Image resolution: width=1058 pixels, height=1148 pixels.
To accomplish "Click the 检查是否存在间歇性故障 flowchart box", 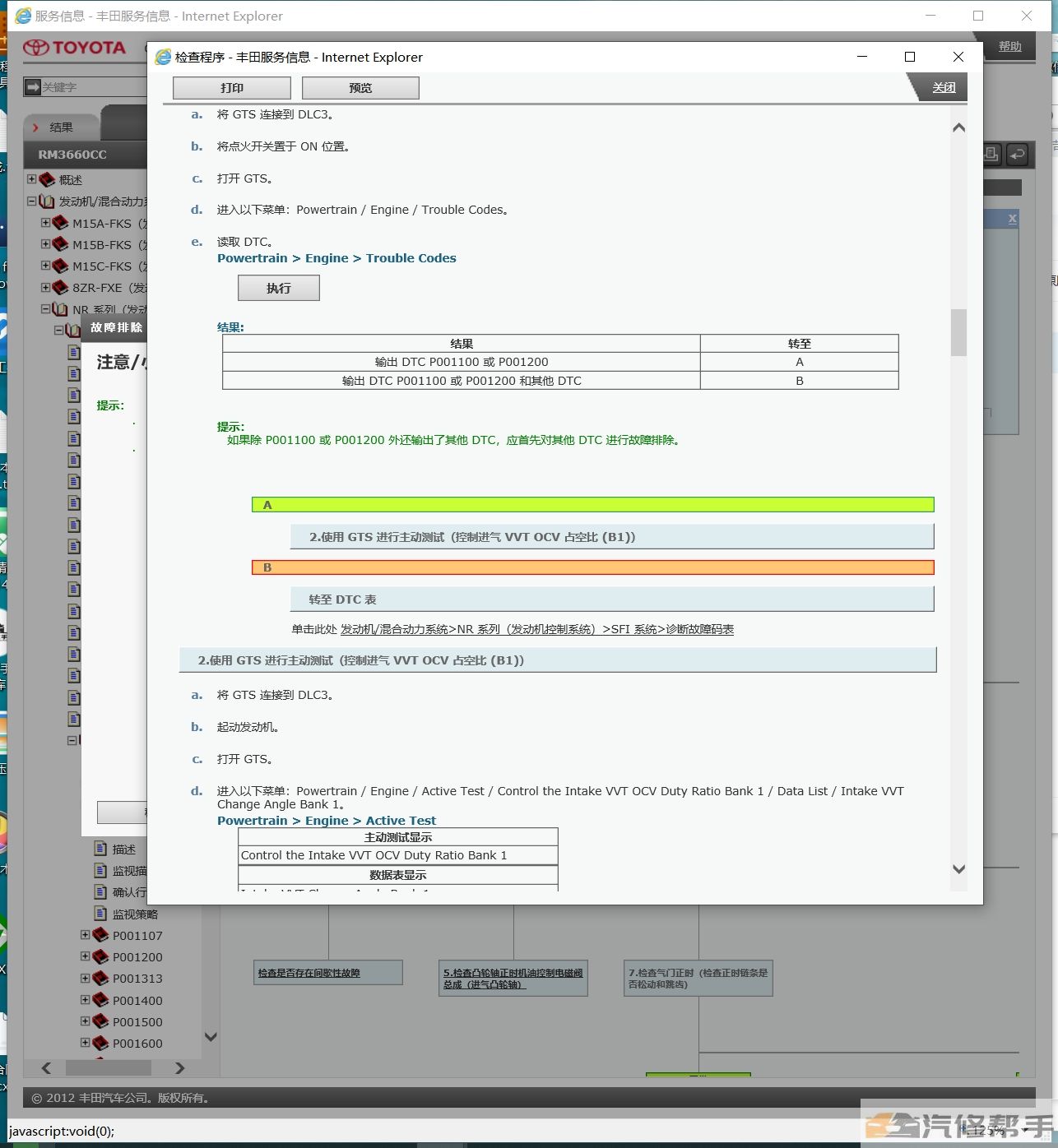I will click(x=328, y=973).
